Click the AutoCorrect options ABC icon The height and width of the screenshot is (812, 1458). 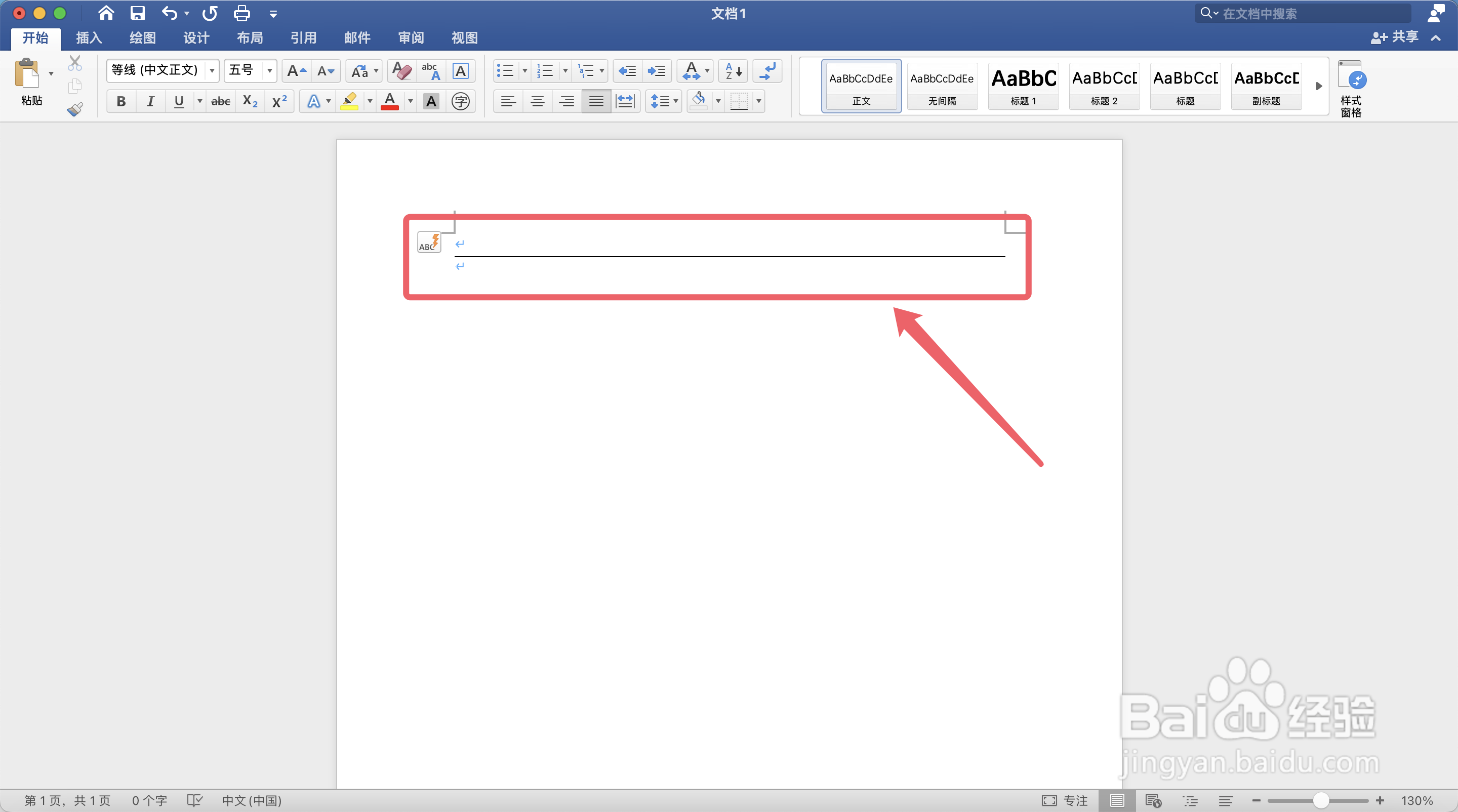(x=429, y=242)
